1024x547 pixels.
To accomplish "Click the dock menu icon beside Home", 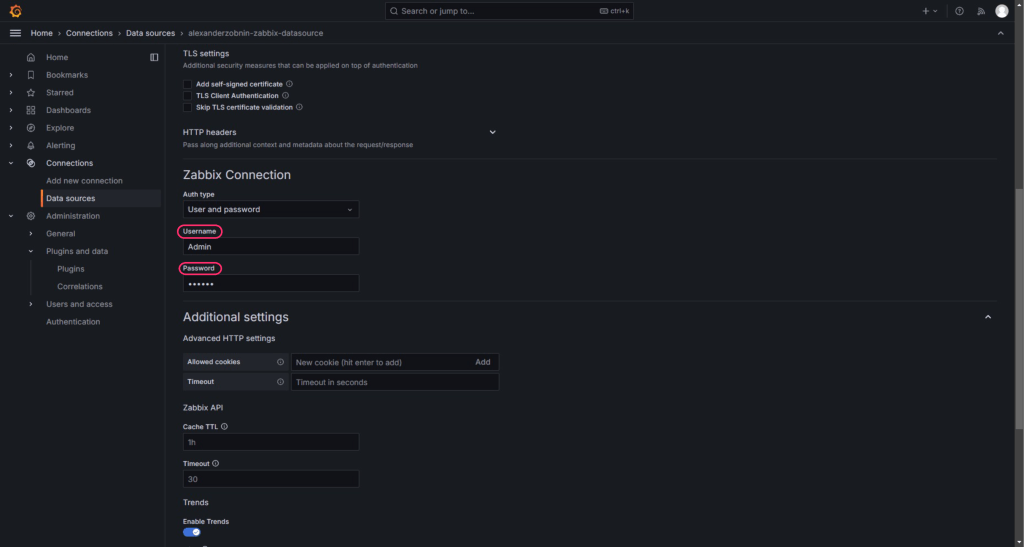I will [154, 57].
